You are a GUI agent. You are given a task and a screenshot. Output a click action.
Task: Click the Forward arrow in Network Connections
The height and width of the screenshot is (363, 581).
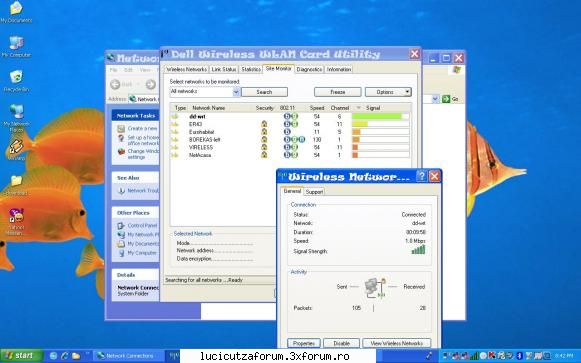(x=150, y=84)
